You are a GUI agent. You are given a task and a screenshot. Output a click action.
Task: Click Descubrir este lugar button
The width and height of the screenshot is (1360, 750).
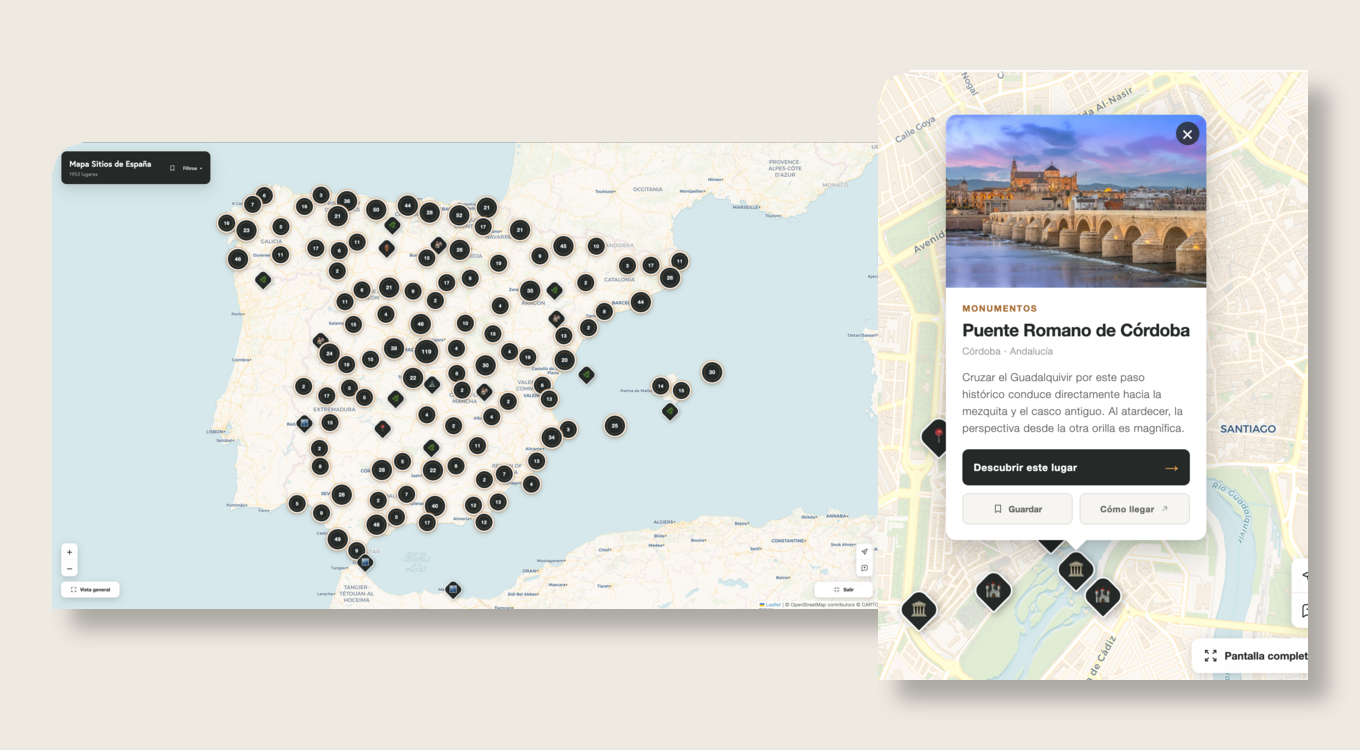click(x=1076, y=467)
